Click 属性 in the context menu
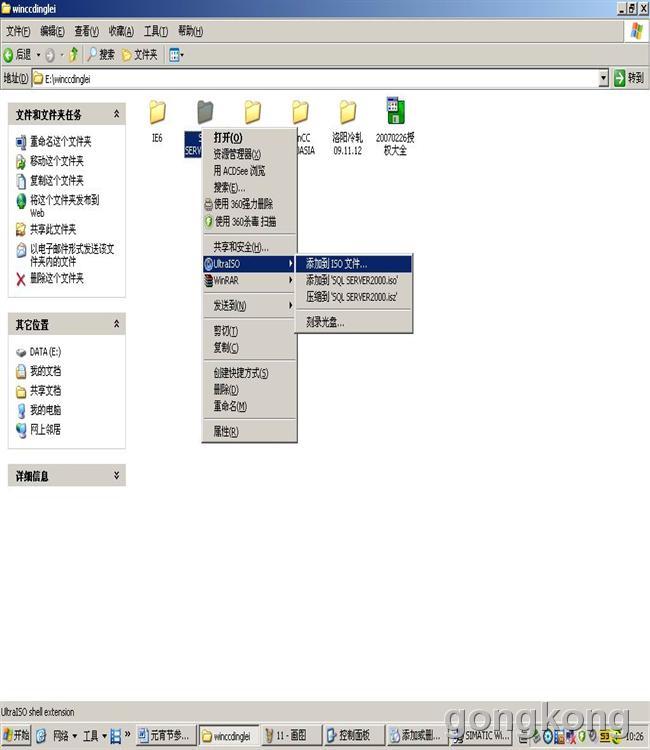The image size is (650, 750). click(x=225, y=432)
